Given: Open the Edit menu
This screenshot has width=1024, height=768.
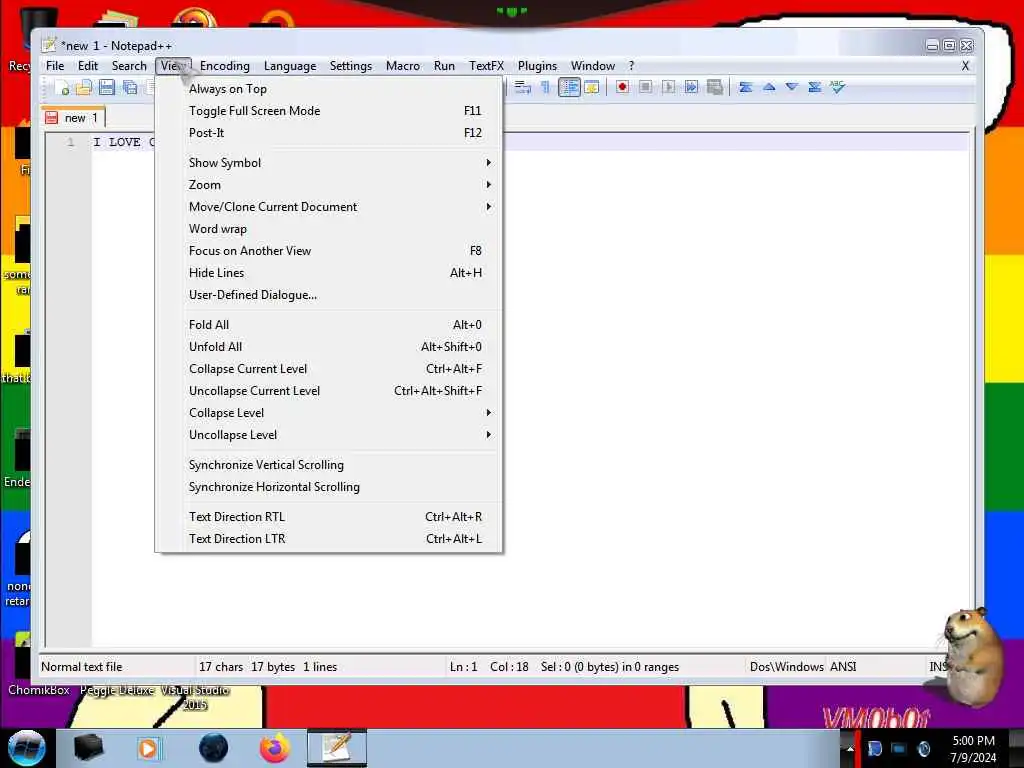Looking at the screenshot, I should pyautogui.click(x=88, y=66).
